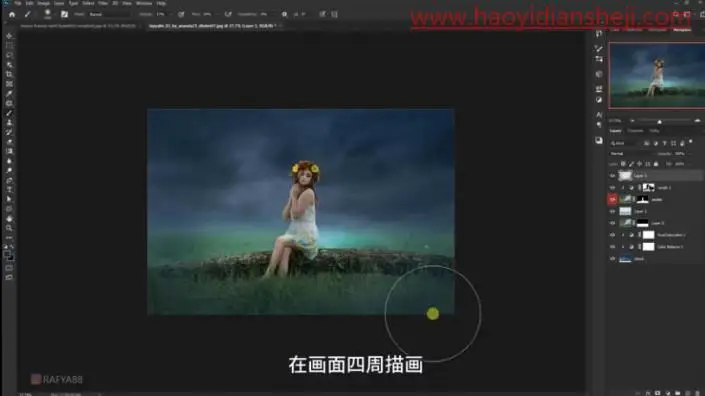705x396 pixels.
Task: Select the Spot Healing Brush tool
Action: pos(9,103)
